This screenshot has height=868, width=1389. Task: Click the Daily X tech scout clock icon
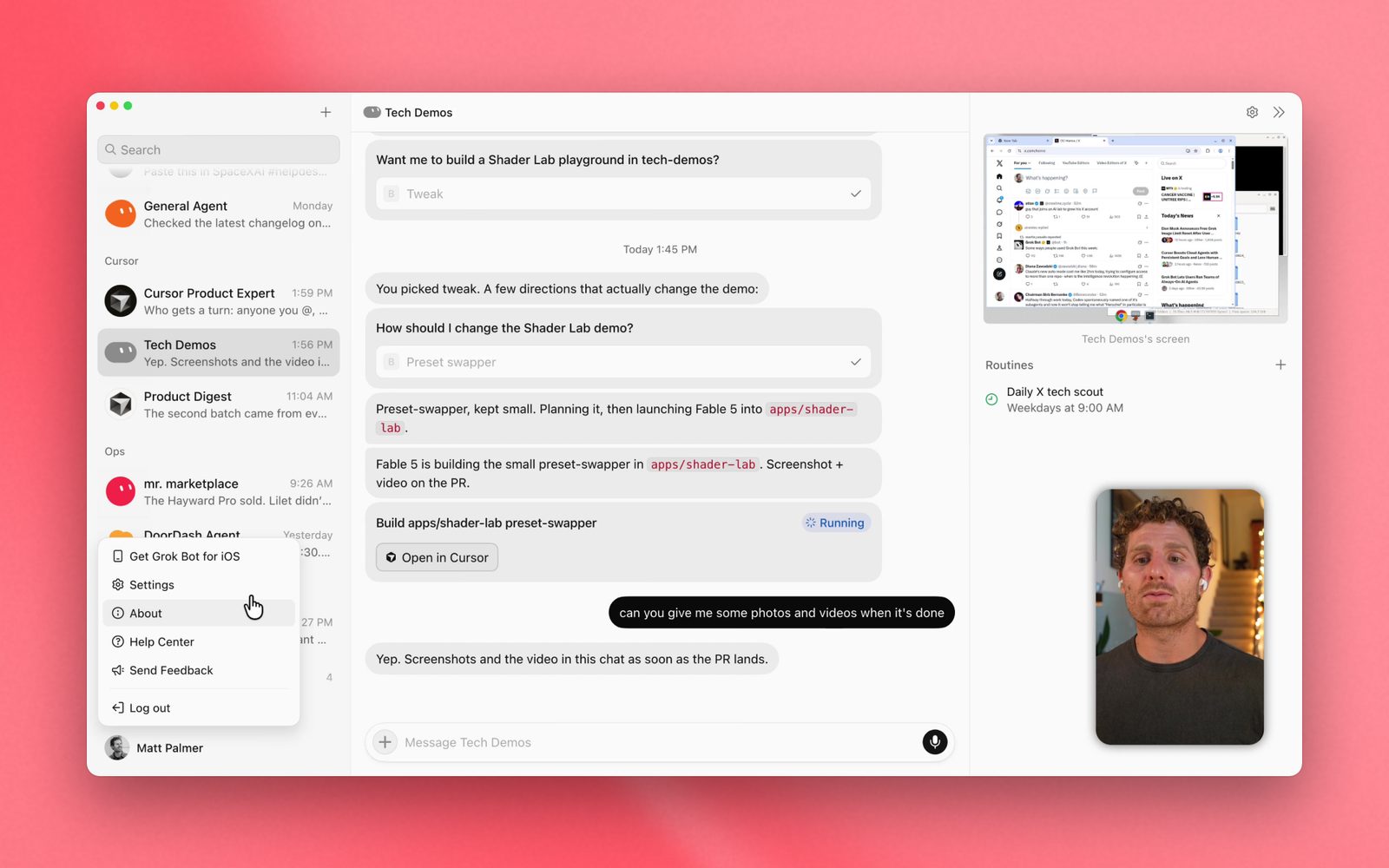991,399
